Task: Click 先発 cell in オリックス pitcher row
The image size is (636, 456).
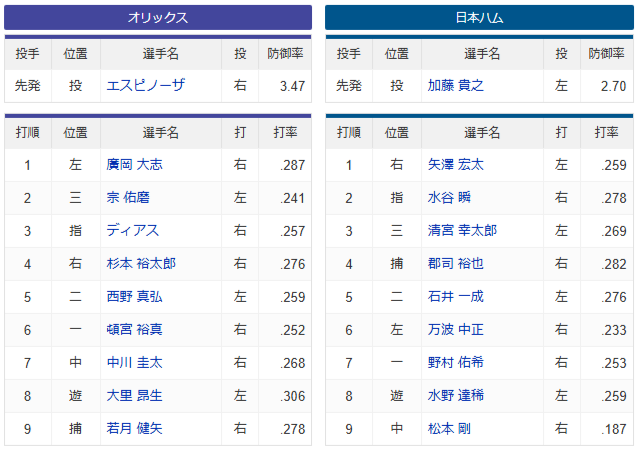Action: pyautogui.click(x=28, y=85)
